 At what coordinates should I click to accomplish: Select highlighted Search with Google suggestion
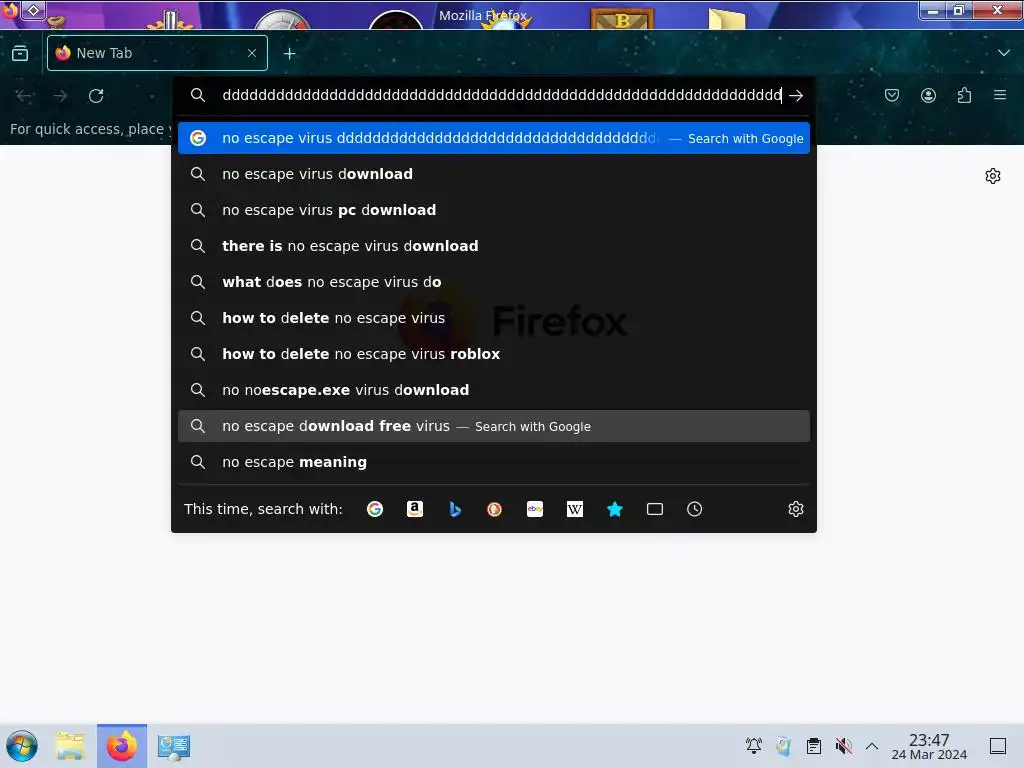(494, 138)
